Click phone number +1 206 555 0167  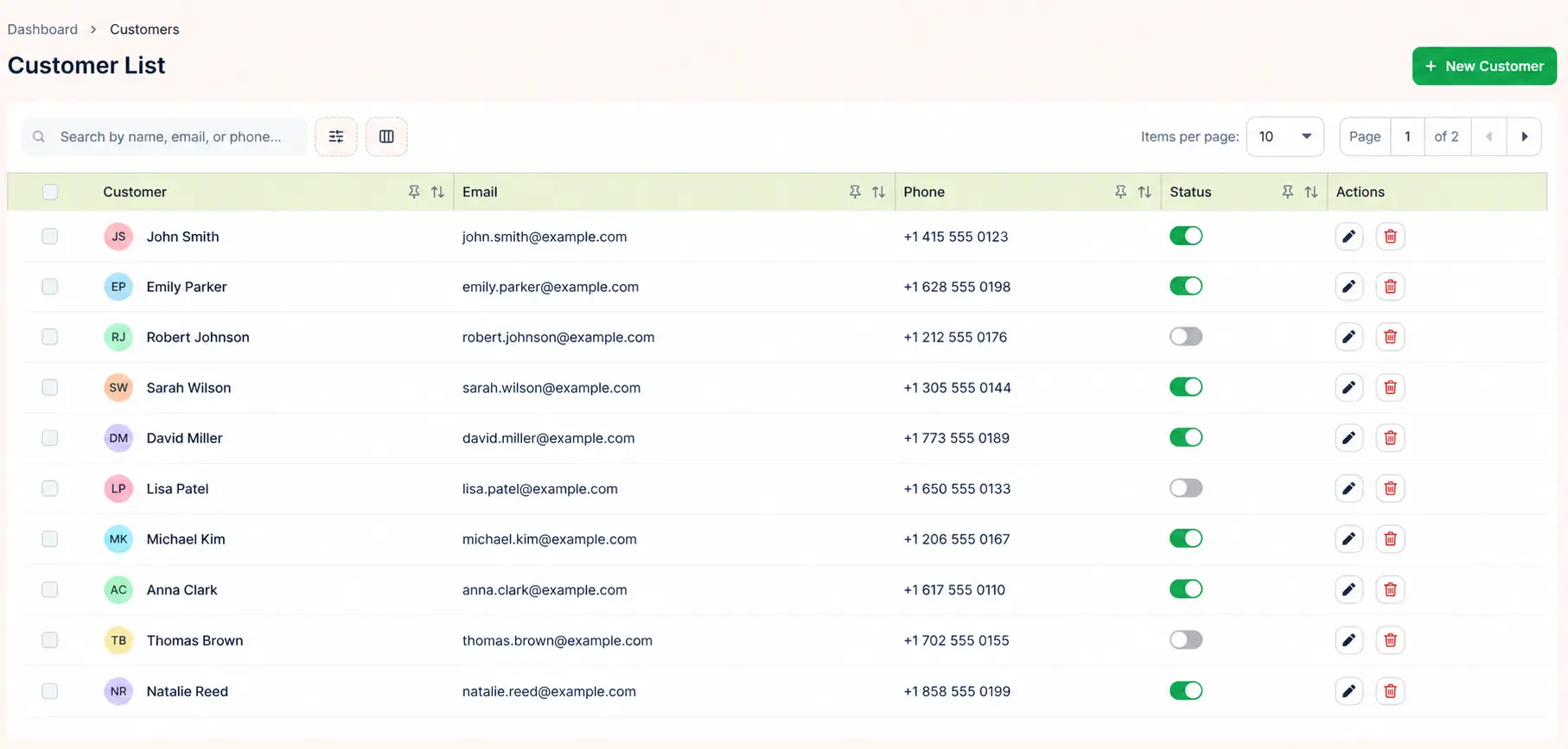(957, 539)
